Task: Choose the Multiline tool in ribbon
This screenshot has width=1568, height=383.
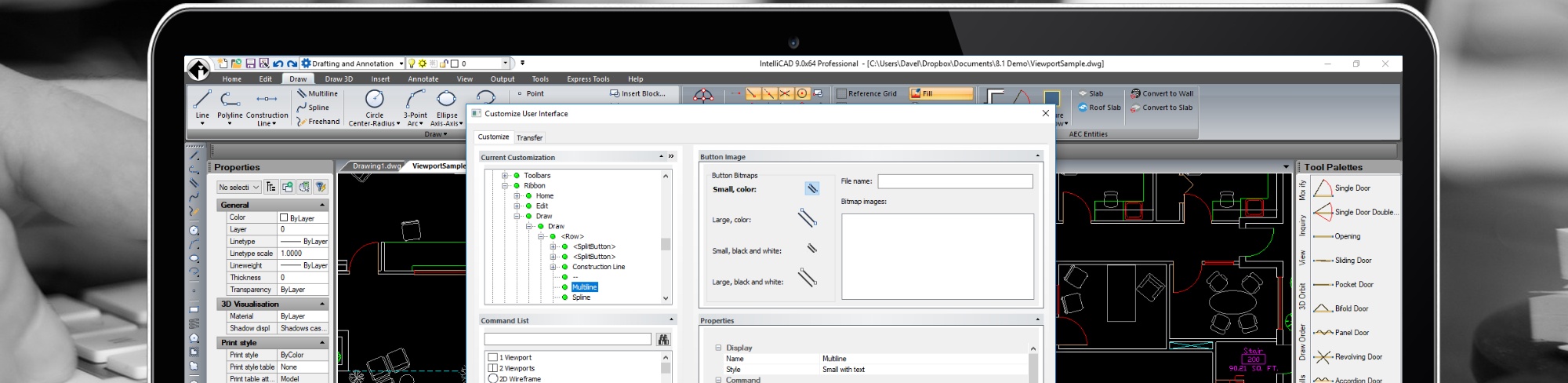Action: [318, 93]
